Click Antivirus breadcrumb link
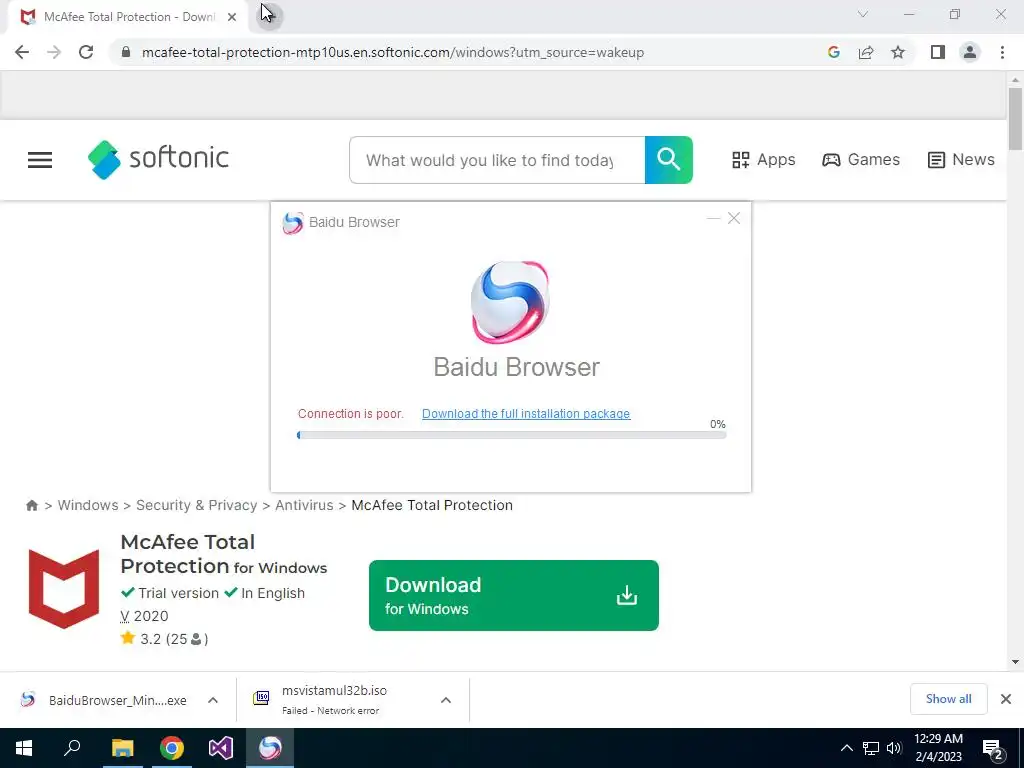Image resolution: width=1024 pixels, height=768 pixels. click(x=304, y=505)
